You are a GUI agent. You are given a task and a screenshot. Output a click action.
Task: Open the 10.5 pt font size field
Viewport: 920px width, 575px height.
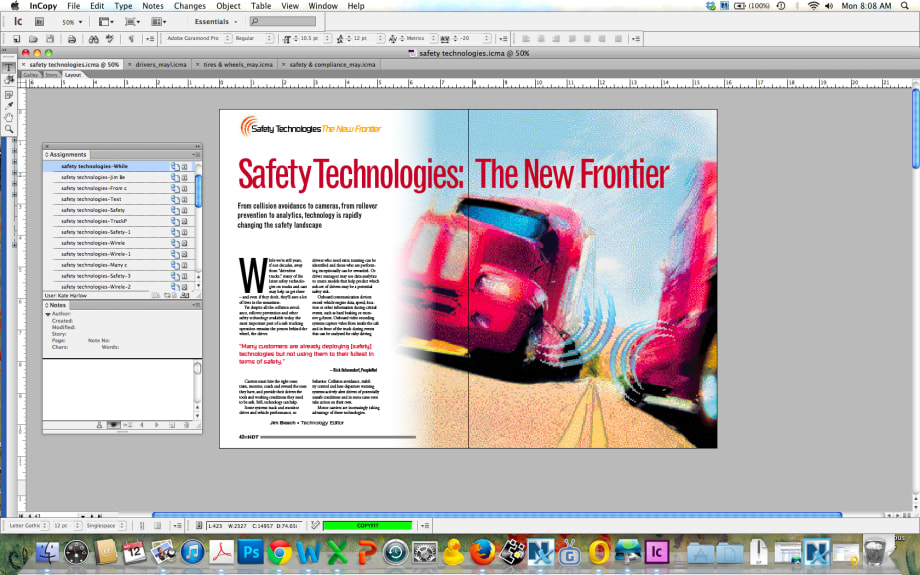point(310,39)
